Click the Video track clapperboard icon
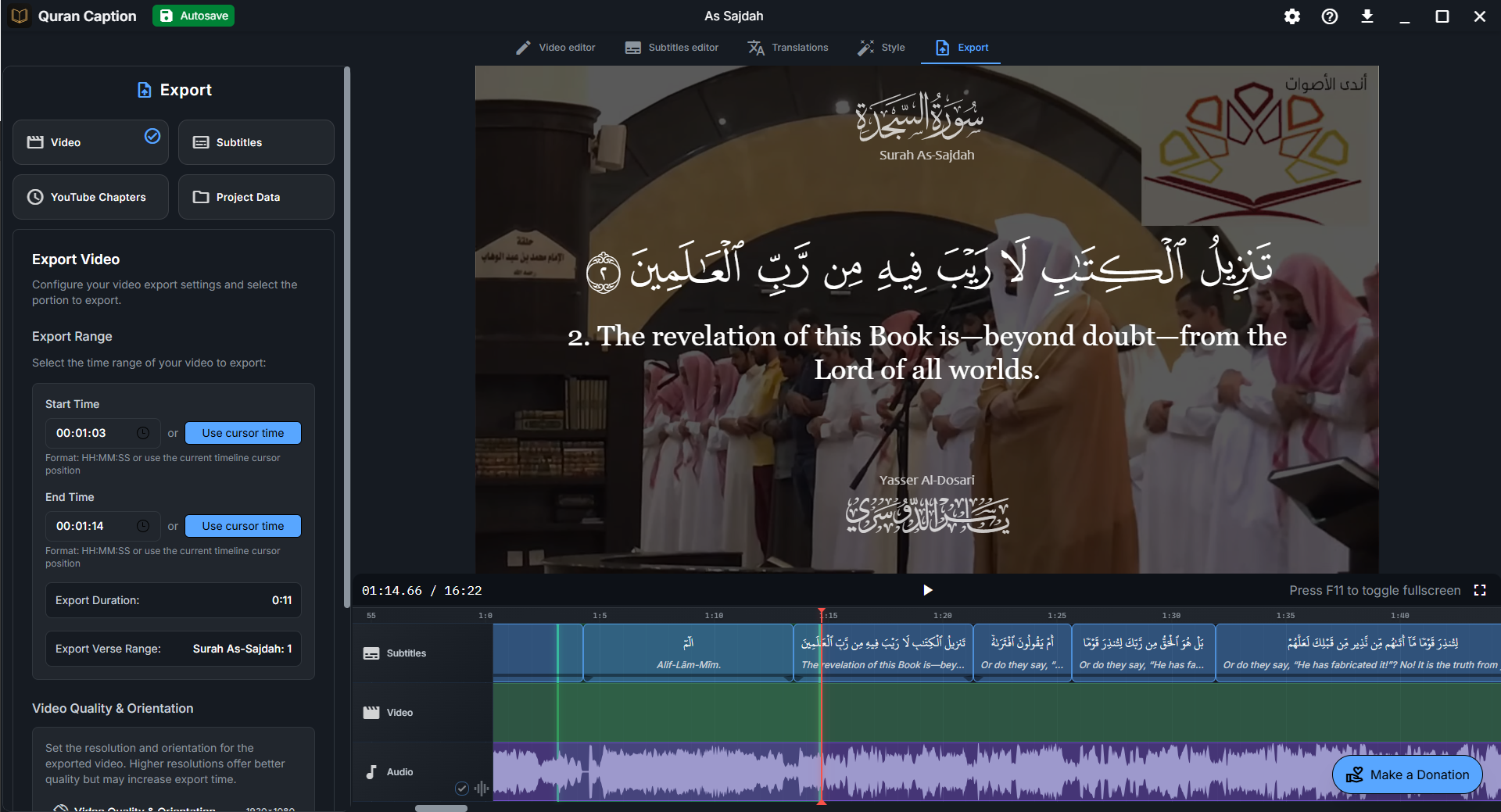This screenshot has width=1501, height=812. pyautogui.click(x=371, y=713)
